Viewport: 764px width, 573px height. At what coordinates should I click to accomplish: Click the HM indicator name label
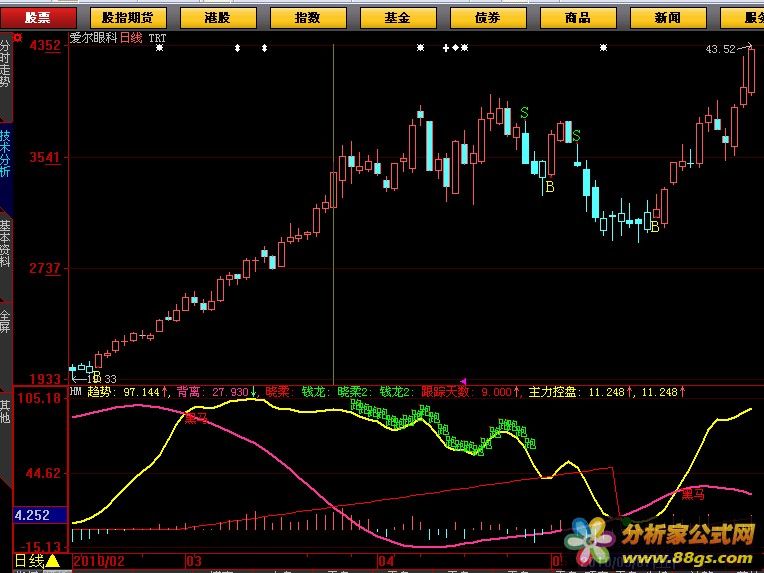[x=75, y=392]
